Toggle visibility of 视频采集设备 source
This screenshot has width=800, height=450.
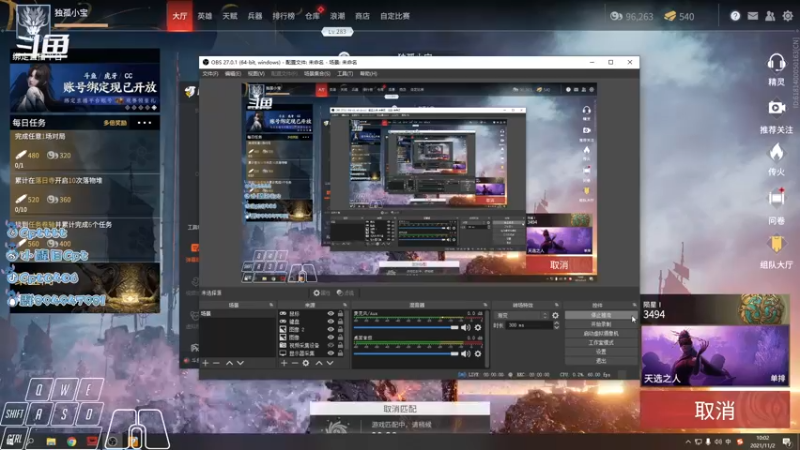click(331, 345)
